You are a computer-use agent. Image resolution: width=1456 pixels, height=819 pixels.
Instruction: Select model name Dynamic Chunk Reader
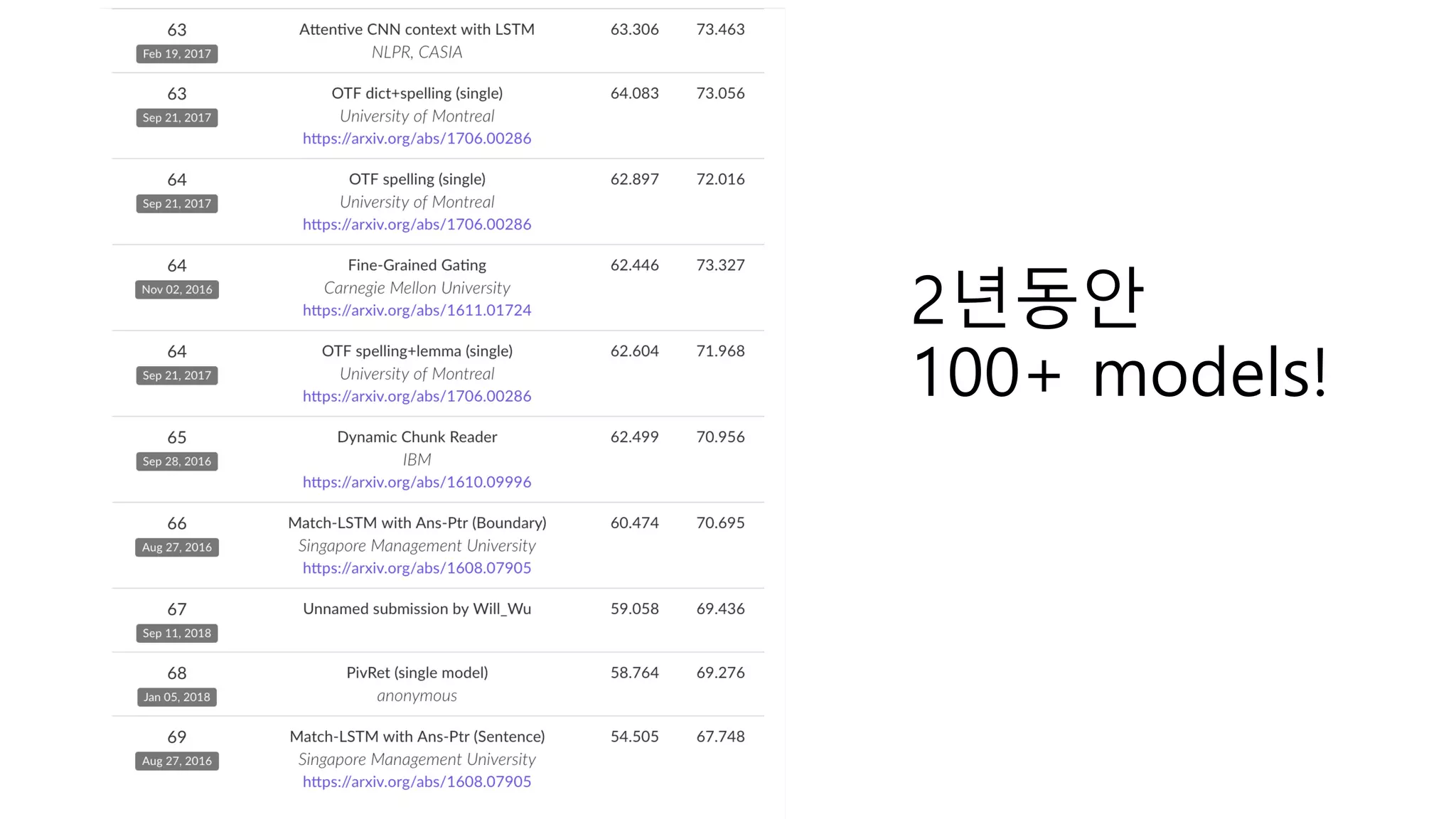point(417,437)
